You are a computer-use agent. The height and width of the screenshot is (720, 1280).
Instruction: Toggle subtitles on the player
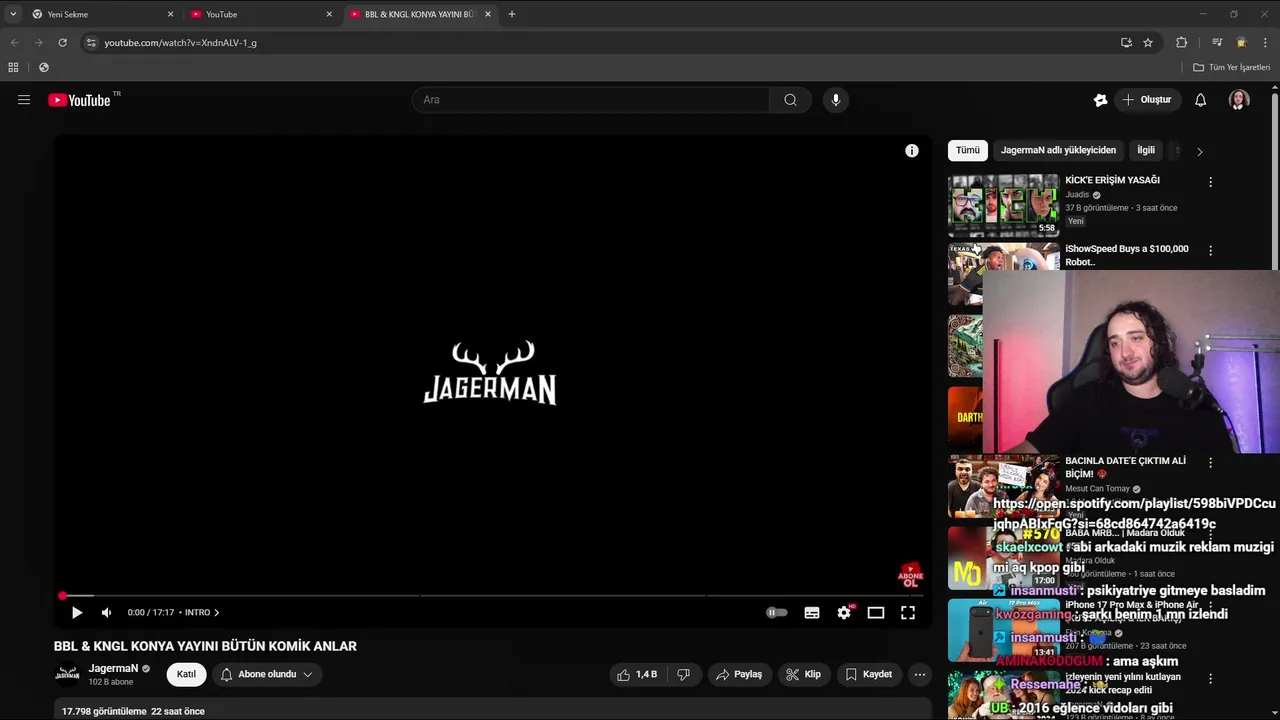pyautogui.click(x=812, y=613)
